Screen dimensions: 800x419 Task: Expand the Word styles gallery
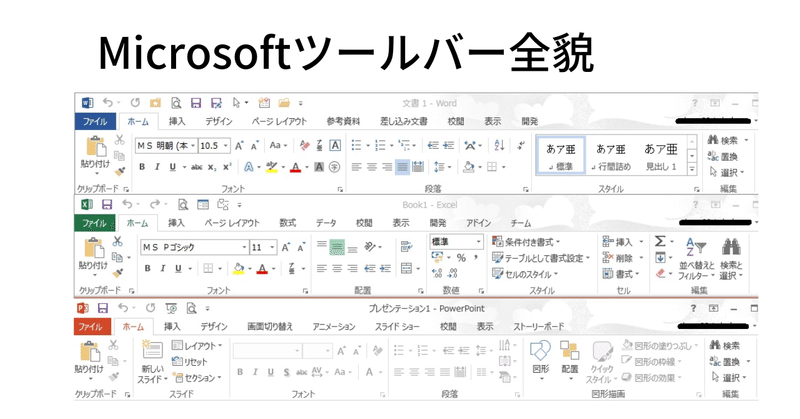[x=692, y=169]
